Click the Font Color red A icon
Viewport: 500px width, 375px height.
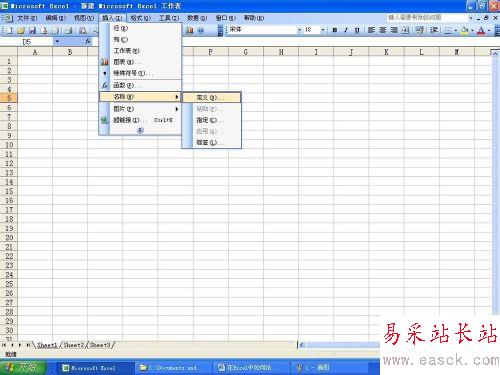481,31
